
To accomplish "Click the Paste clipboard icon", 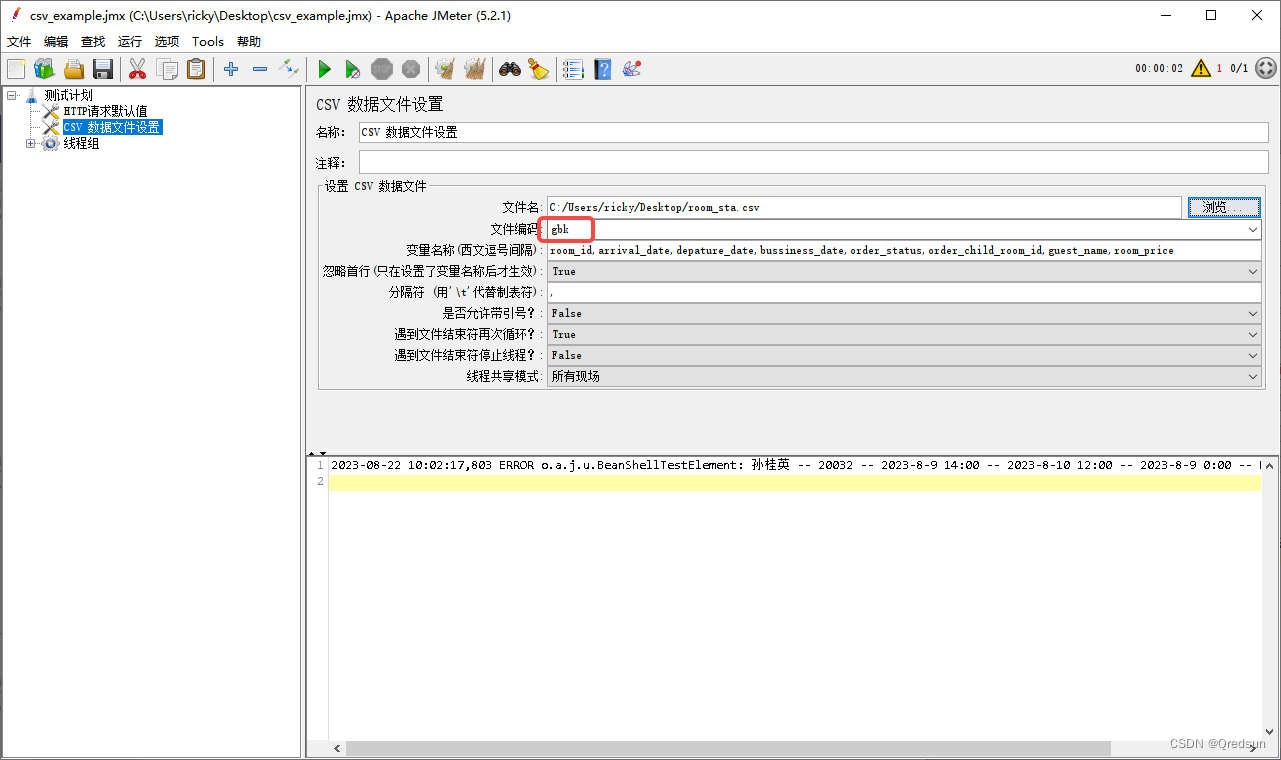I will click(x=196, y=69).
